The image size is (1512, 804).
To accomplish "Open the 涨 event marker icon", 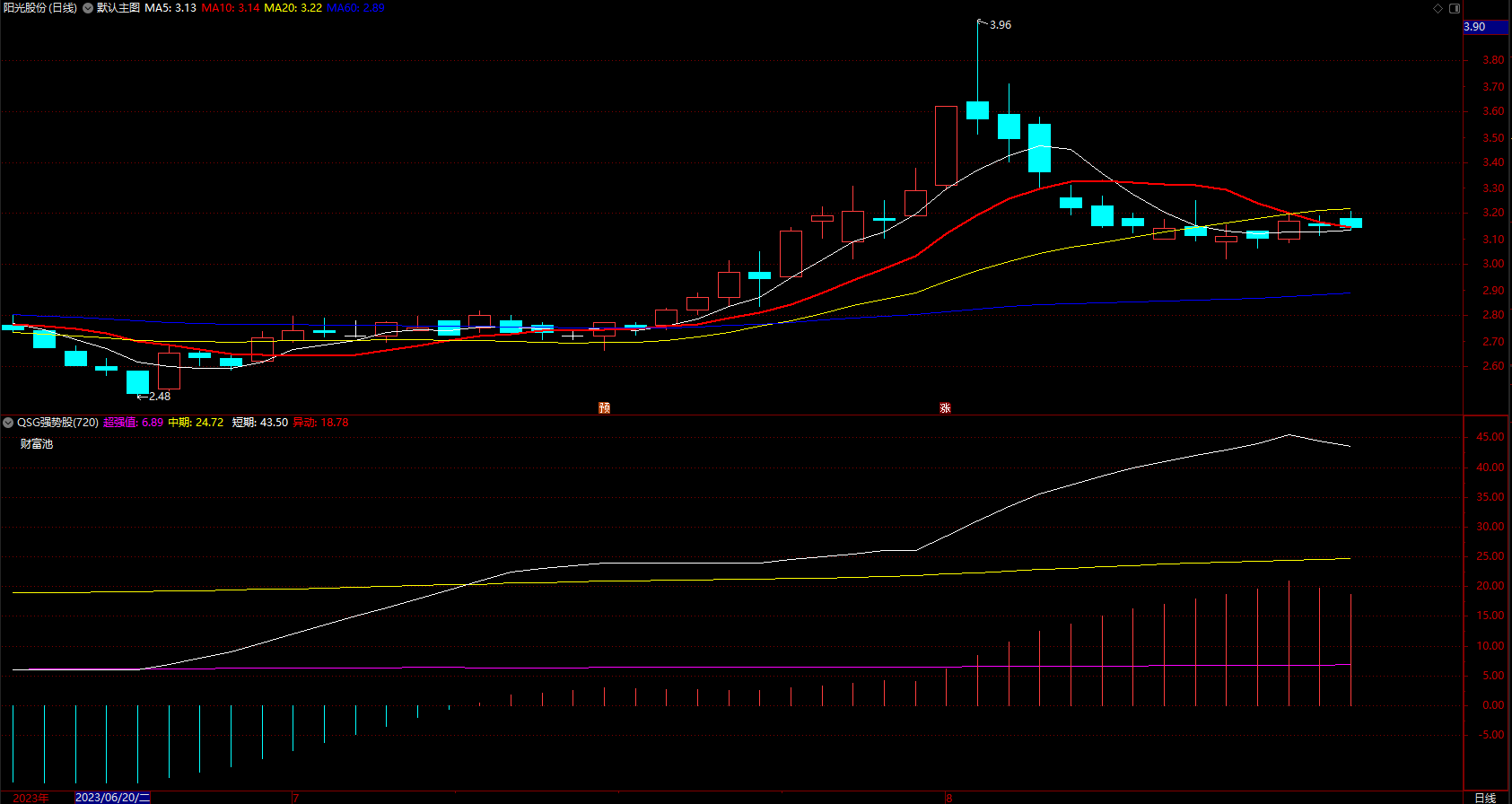I will point(945,407).
